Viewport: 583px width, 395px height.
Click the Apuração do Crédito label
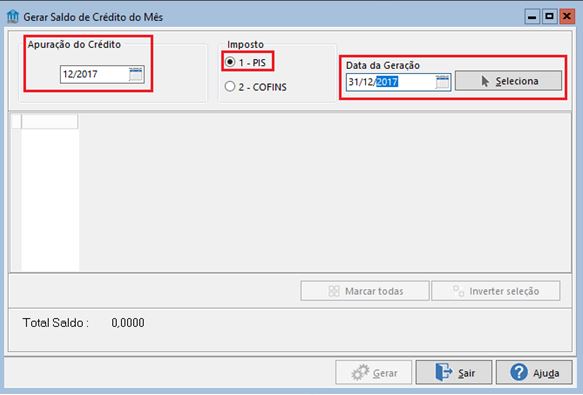(74, 44)
